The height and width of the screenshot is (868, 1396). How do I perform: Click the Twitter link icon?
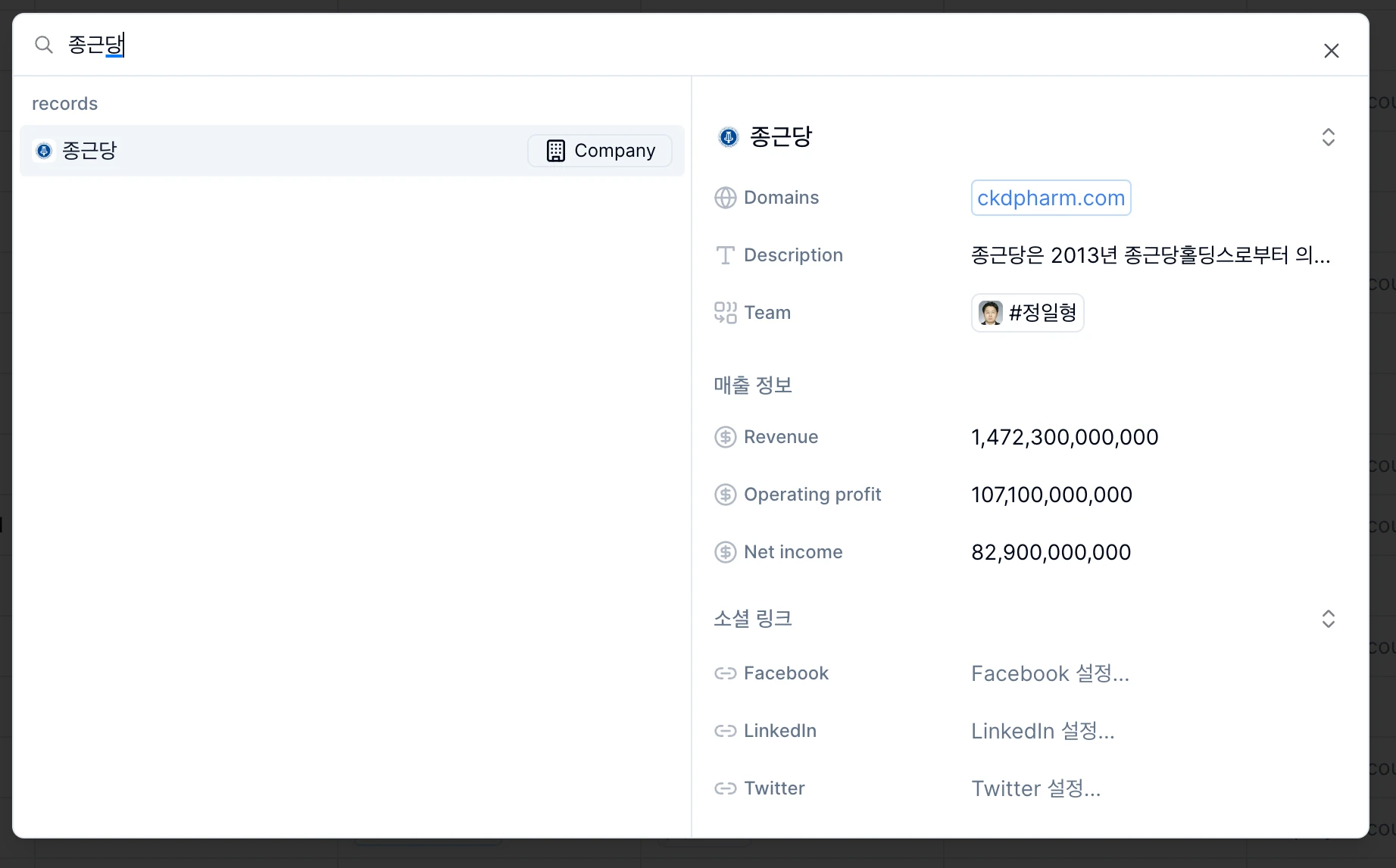coord(725,788)
